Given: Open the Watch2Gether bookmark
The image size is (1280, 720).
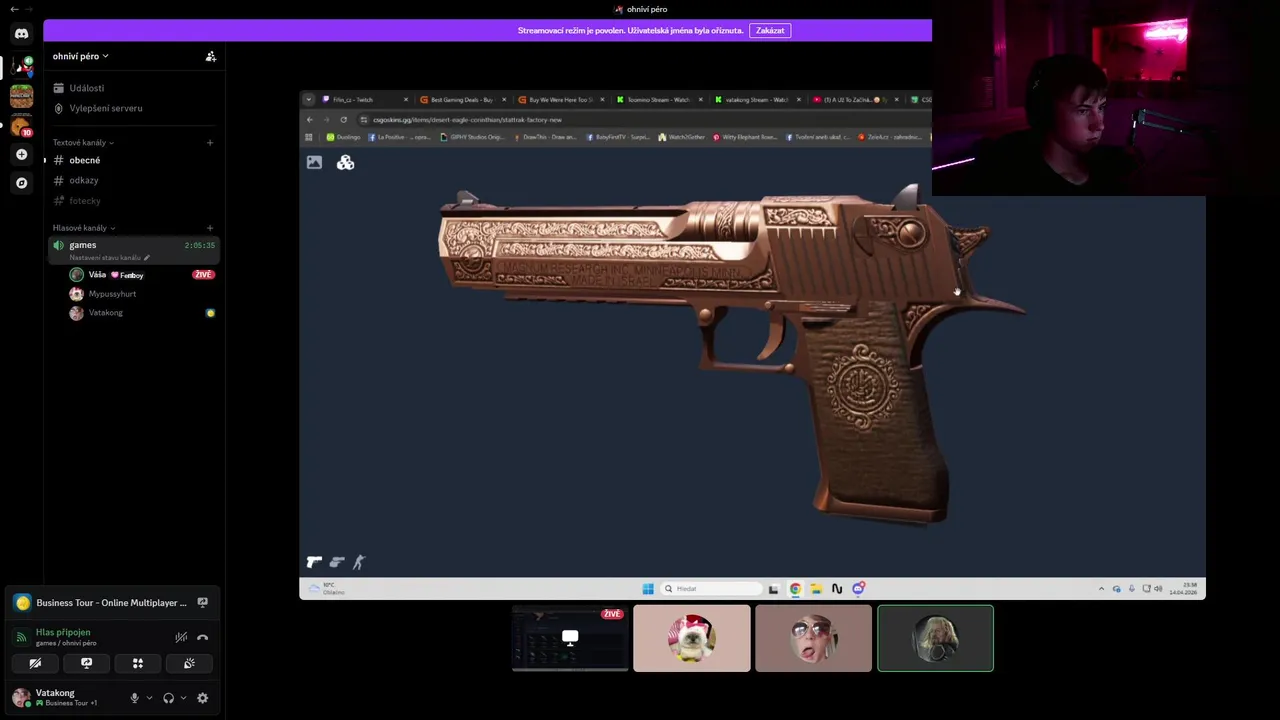Looking at the screenshot, I should tap(681, 137).
